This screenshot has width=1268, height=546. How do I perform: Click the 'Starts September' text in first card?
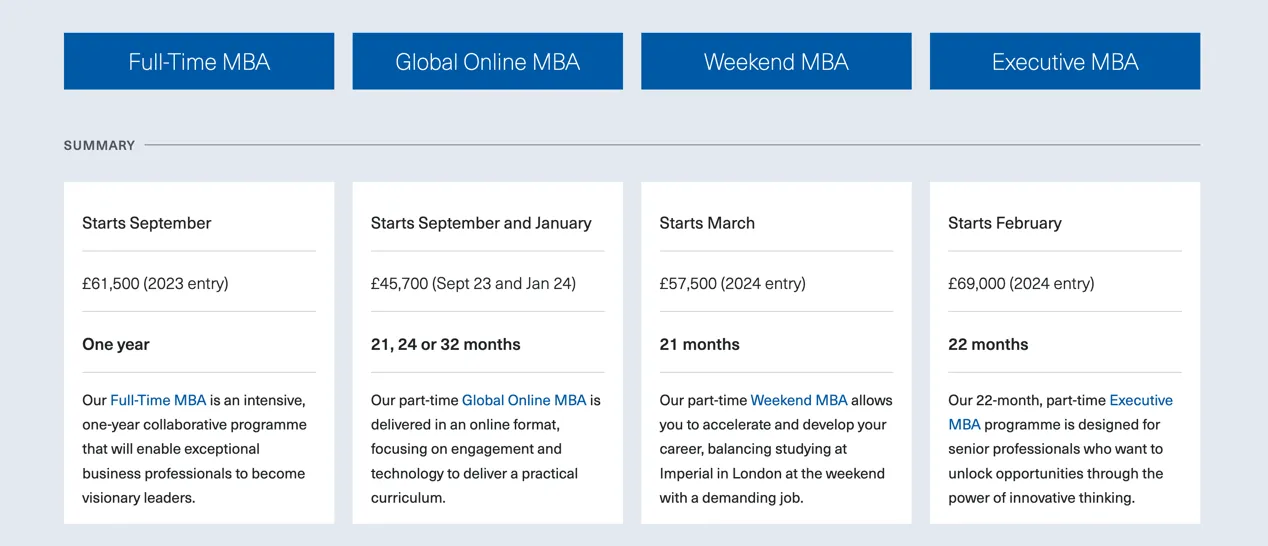tap(147, 223)
